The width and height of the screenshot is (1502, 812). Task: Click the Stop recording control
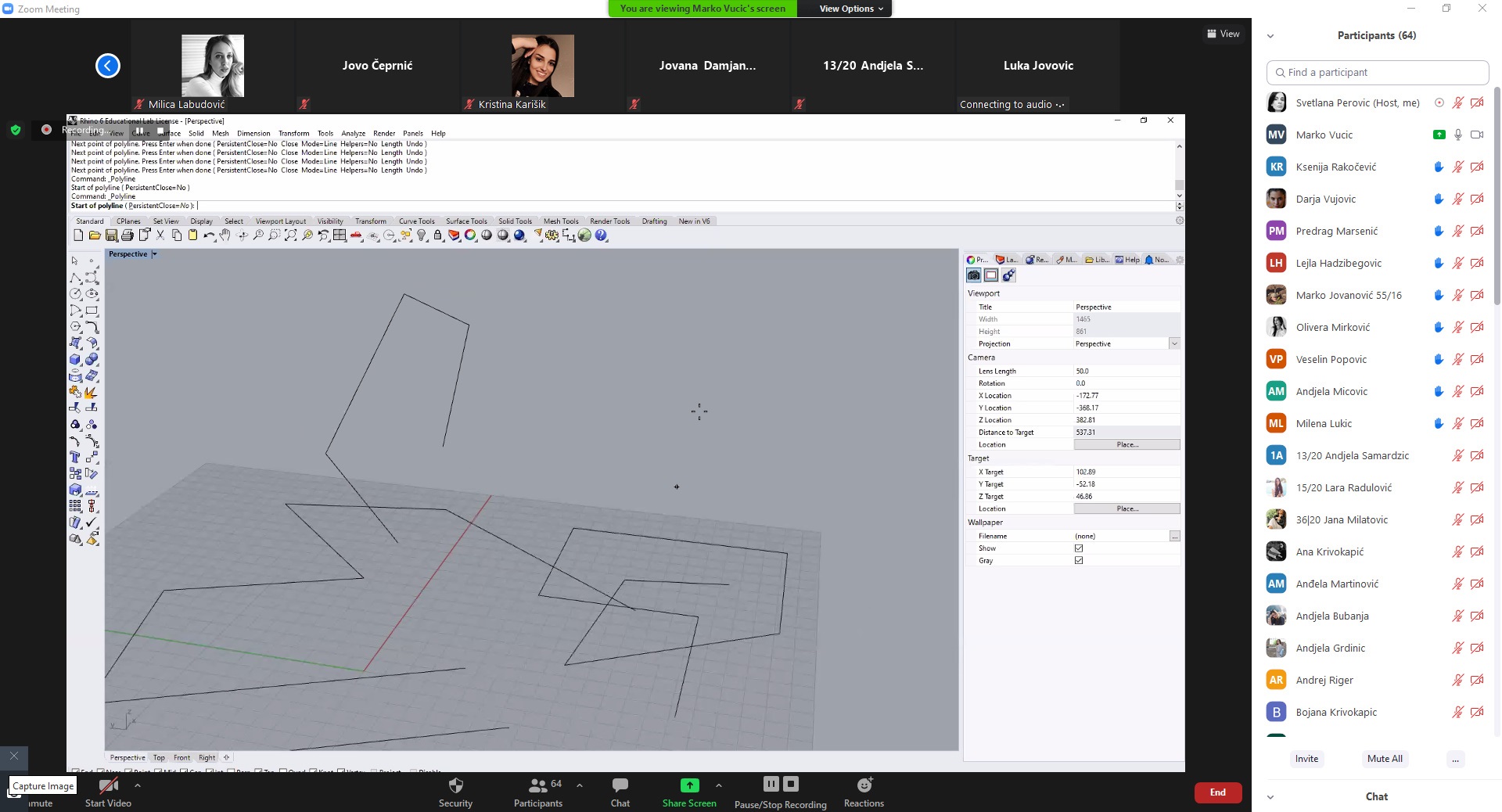coord(791,784)
